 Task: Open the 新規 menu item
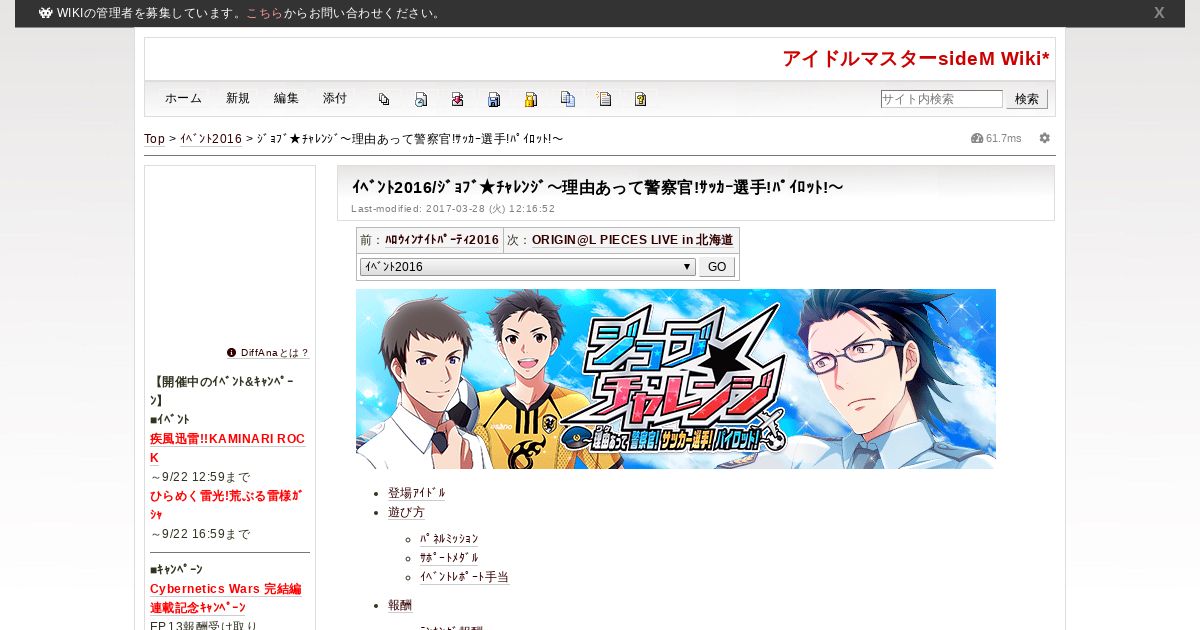238,98
